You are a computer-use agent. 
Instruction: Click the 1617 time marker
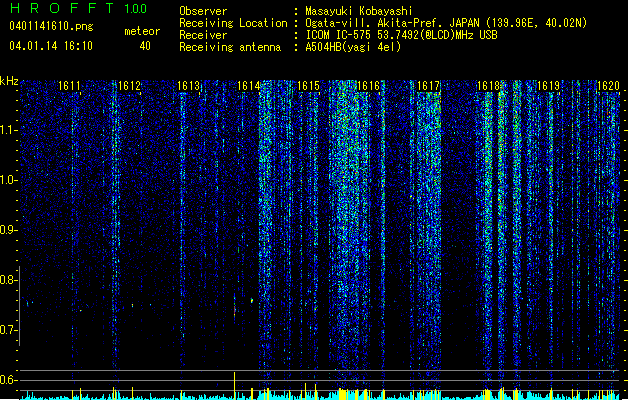[428, 86]
